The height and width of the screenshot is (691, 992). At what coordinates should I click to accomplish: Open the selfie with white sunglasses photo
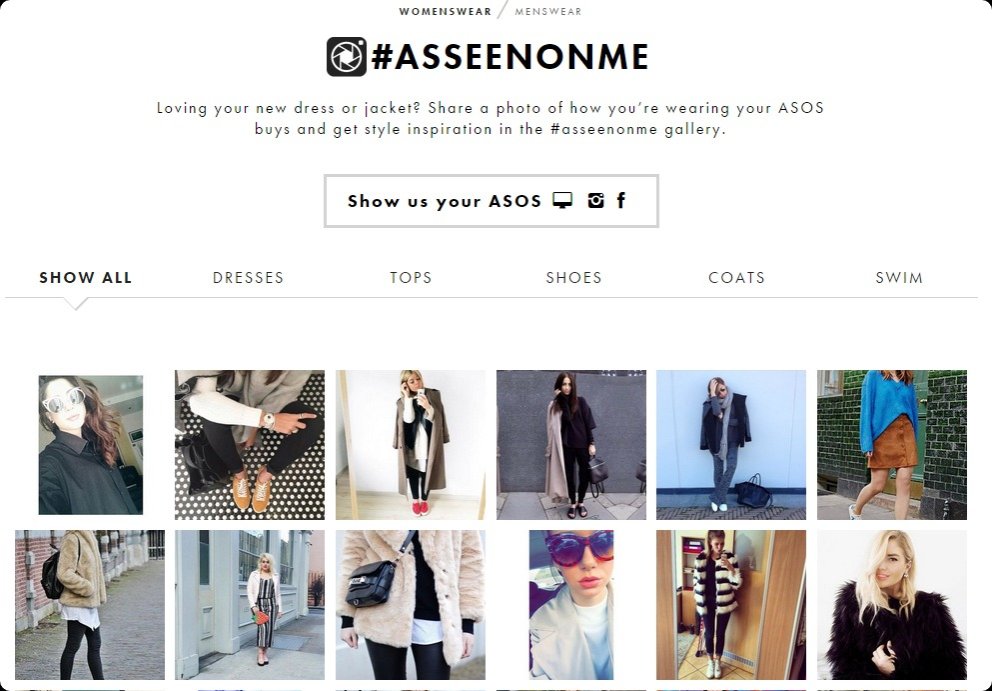pos(90,445)
